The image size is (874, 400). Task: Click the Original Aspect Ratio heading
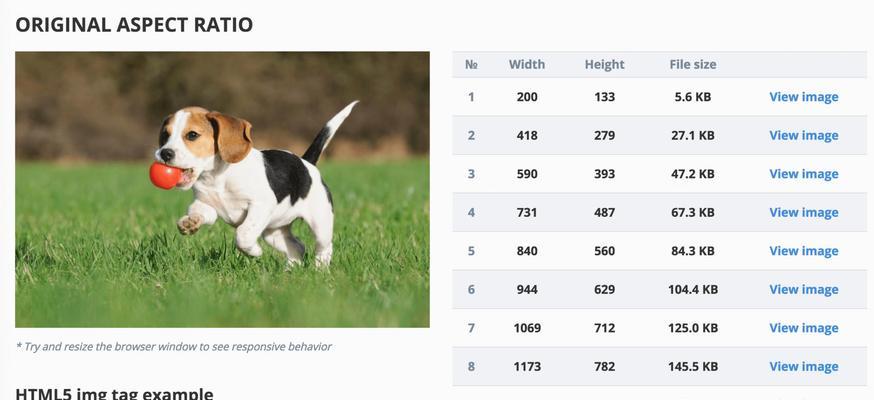point(134,25)
